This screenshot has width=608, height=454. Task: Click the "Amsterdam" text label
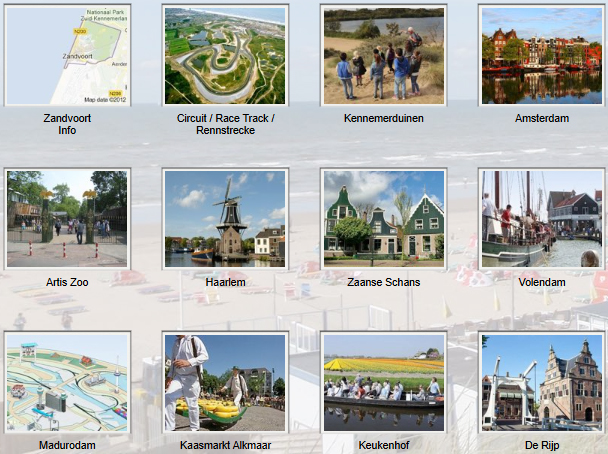541,118
